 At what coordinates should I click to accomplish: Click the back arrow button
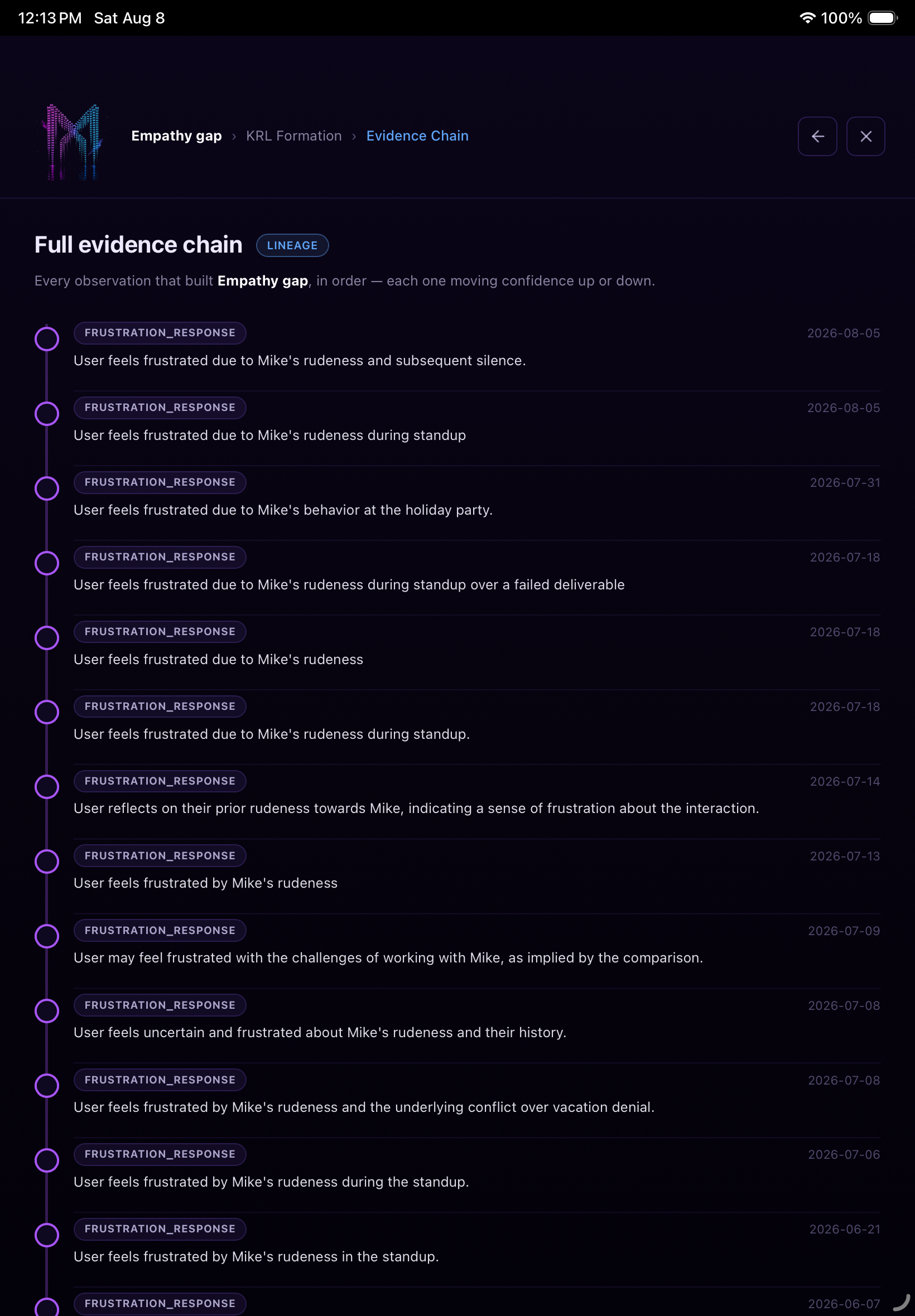pyautogui.click(x=817, y=137)
